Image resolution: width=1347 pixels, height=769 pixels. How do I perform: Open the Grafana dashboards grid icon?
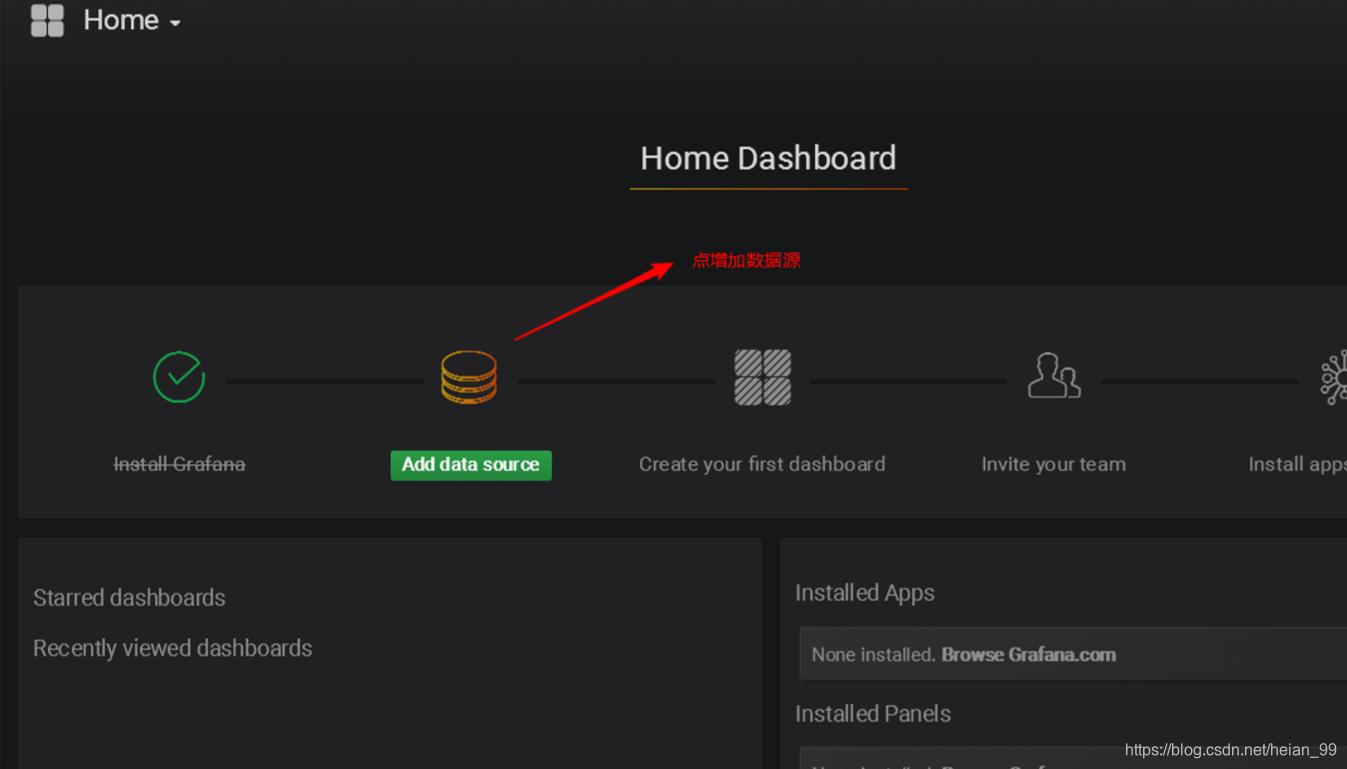click(47, 20)
